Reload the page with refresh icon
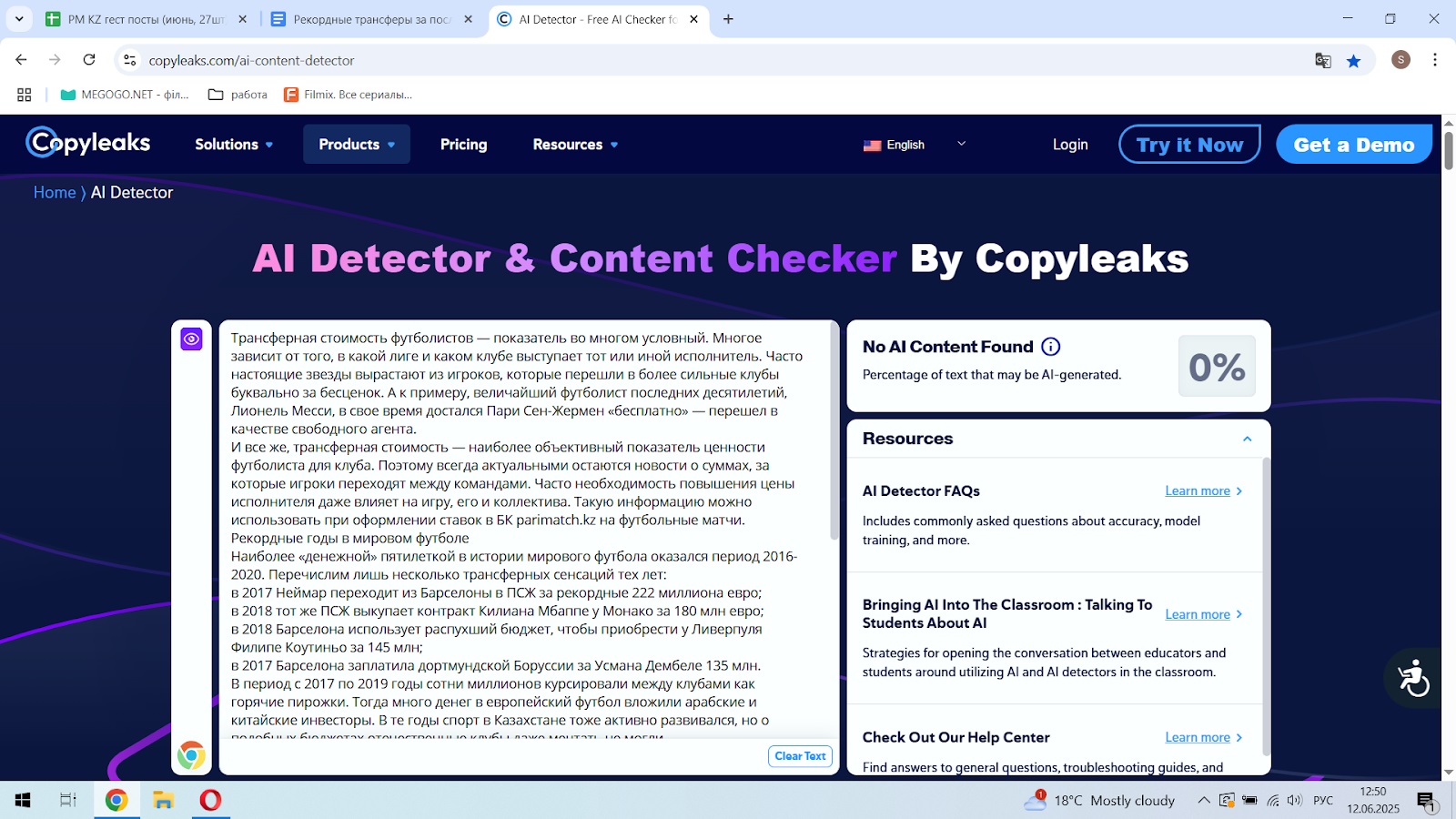This screenshot has width=1456, height=819. 89,60
